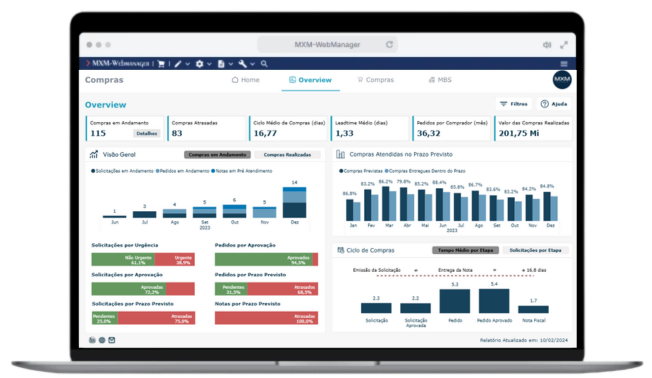The height and width of the screenshot is (378, 652).
Task: Expand the wrench tools dropdown arrow
Action: tap(252, 64)
